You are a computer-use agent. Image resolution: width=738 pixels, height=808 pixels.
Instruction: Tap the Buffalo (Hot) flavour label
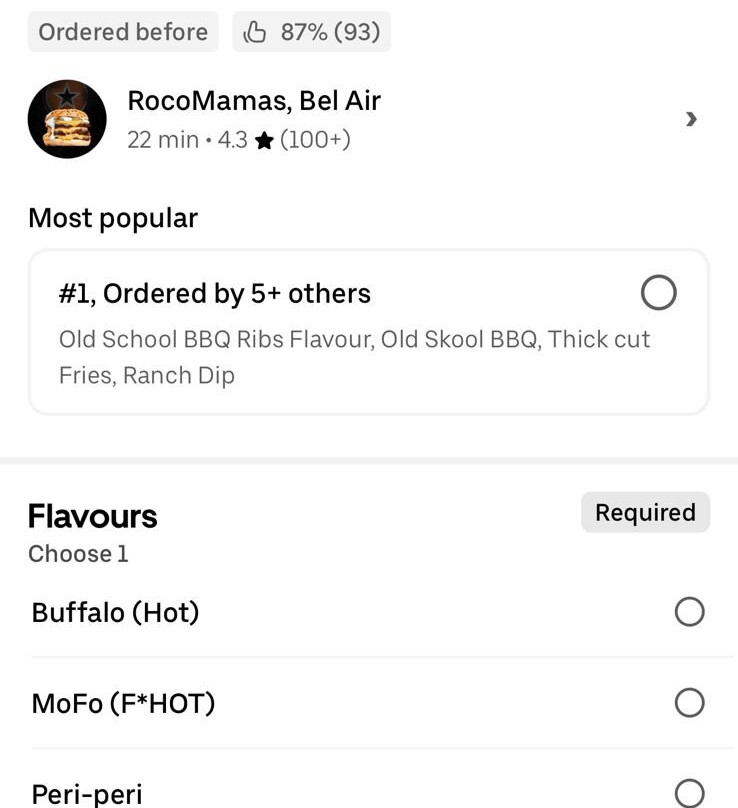coord(116,612)
